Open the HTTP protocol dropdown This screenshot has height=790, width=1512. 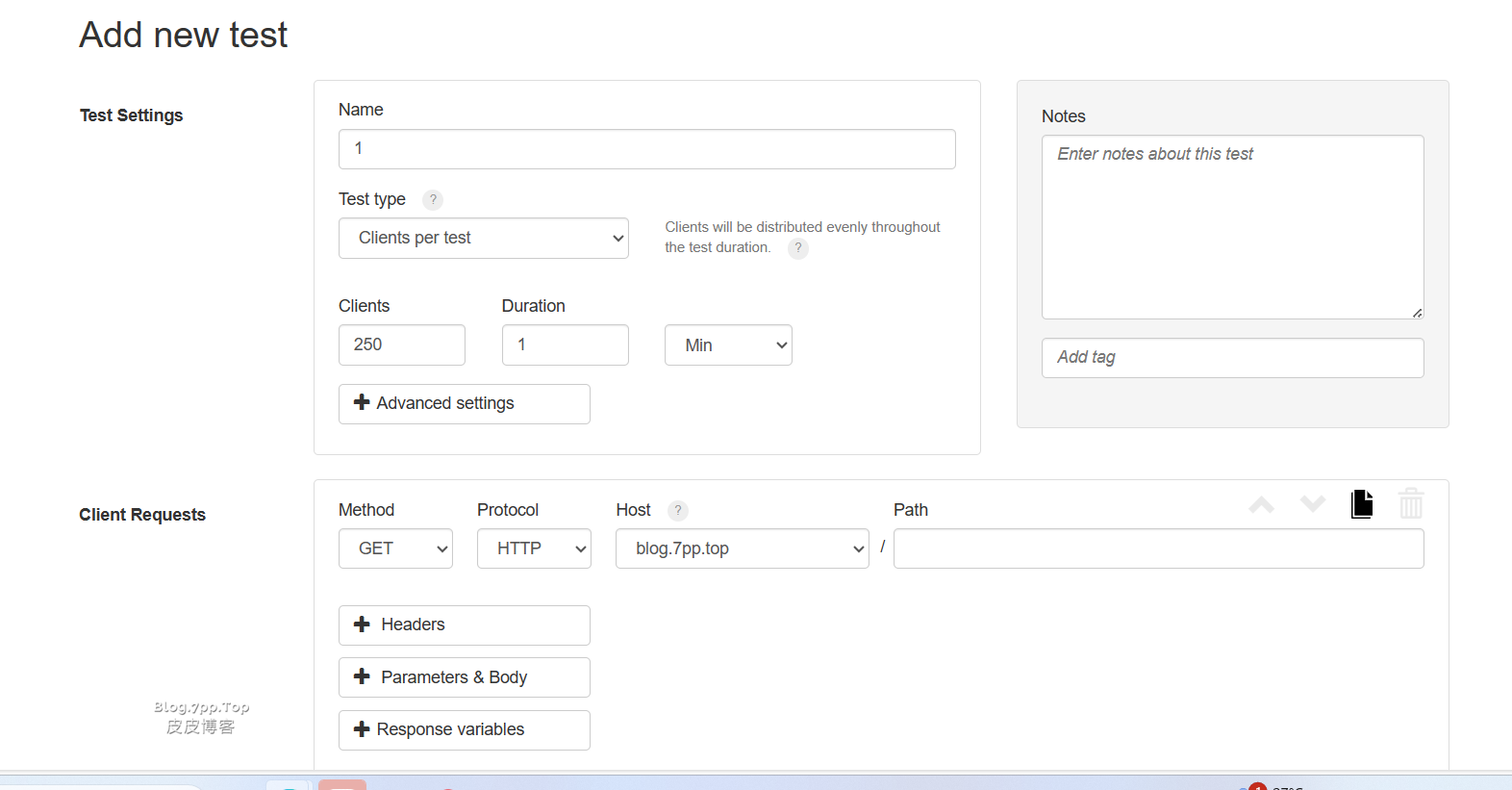point(533,548)
